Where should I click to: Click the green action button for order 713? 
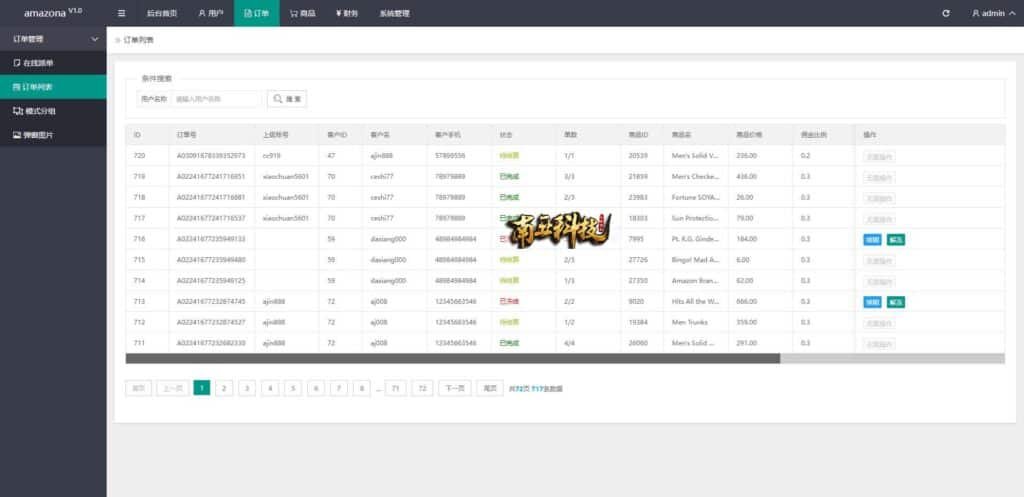[895, 302]
